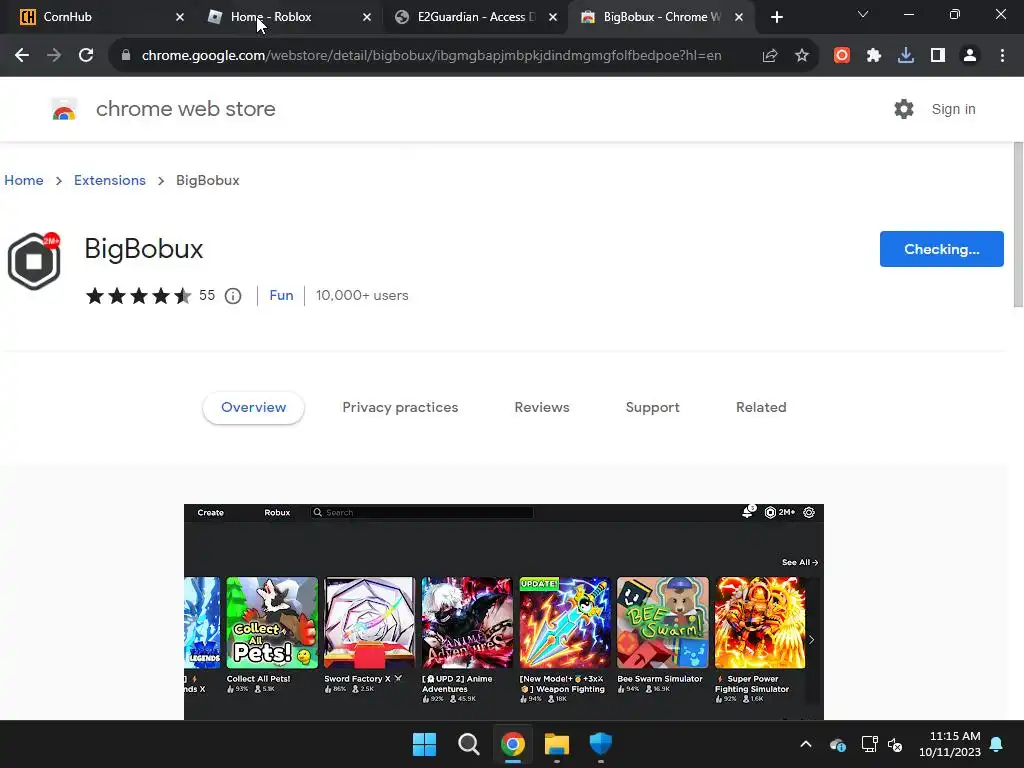Open Windows Security shield in taskbar
The width and height of the screenshot is (1024, 768).
[x=601, y=744]
